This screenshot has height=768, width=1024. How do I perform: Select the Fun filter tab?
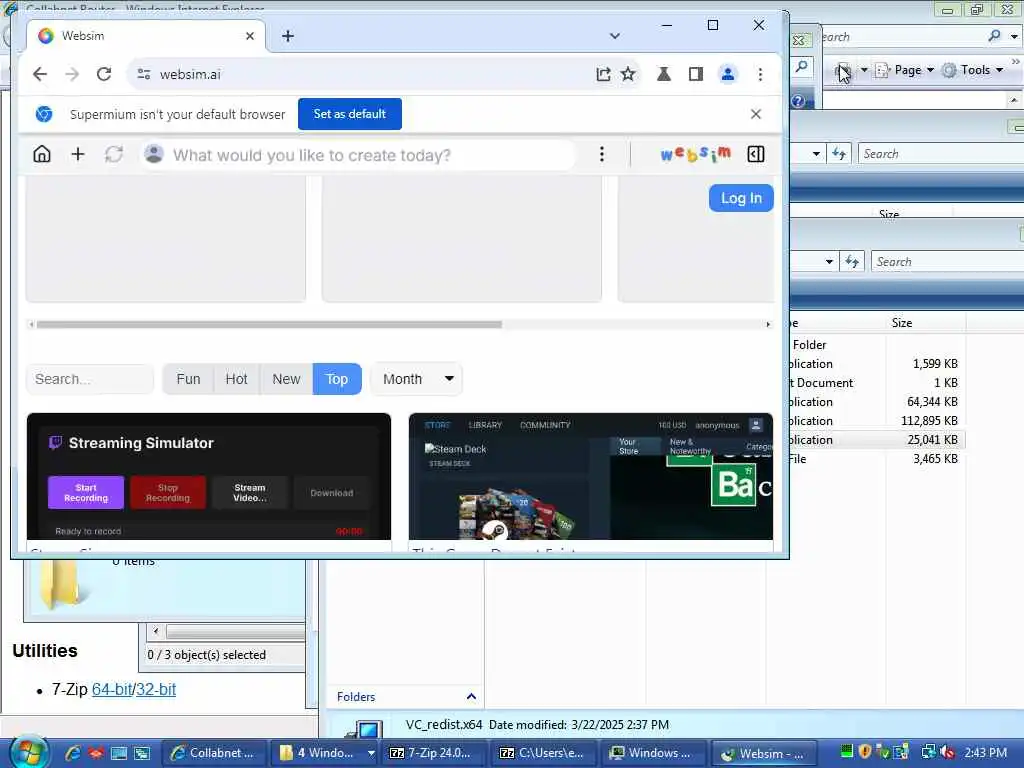[188, 379]
